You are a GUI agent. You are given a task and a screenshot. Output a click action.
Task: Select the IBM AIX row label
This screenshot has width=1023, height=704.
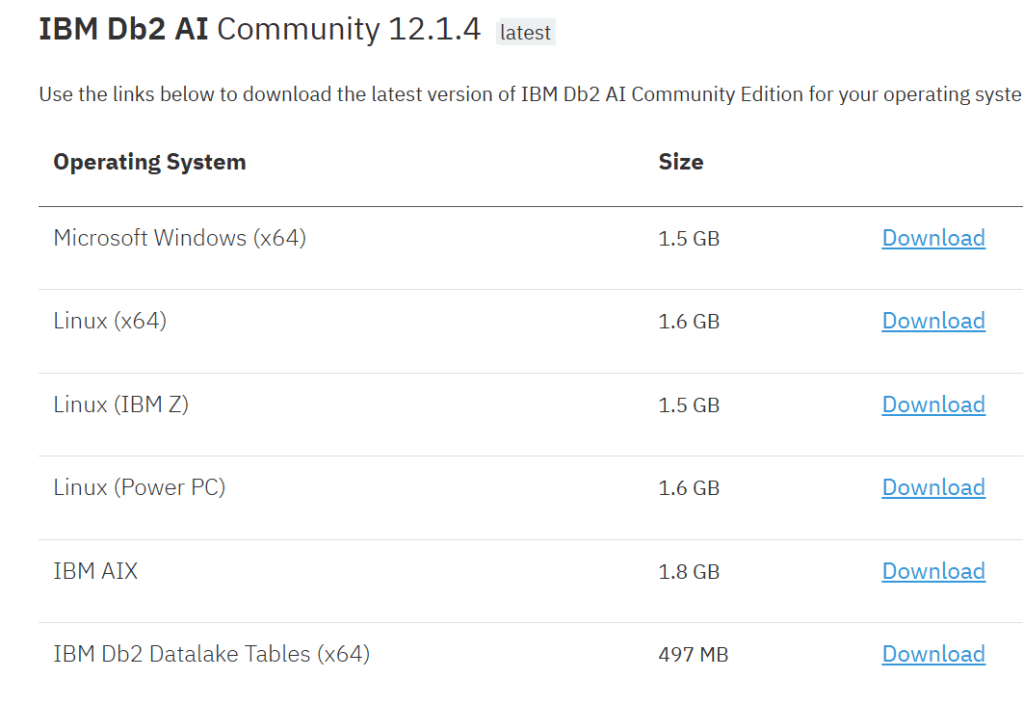coord(95,571)
